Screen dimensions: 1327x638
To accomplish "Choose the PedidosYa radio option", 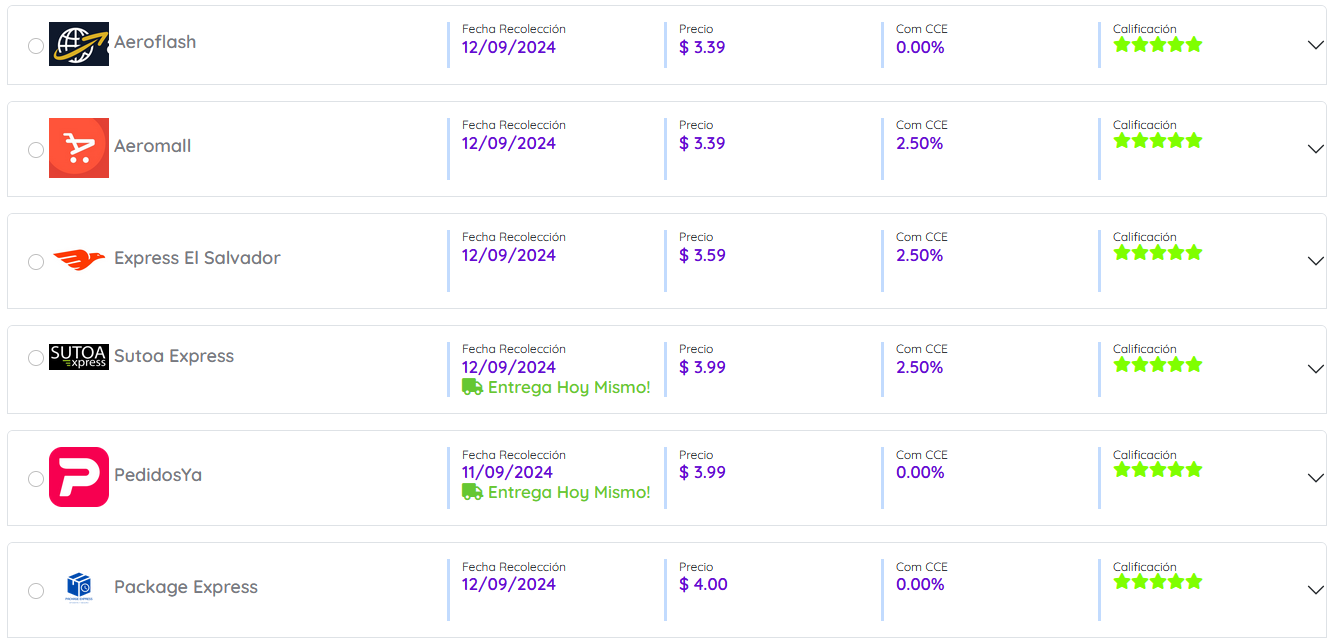I will [36, 479].
